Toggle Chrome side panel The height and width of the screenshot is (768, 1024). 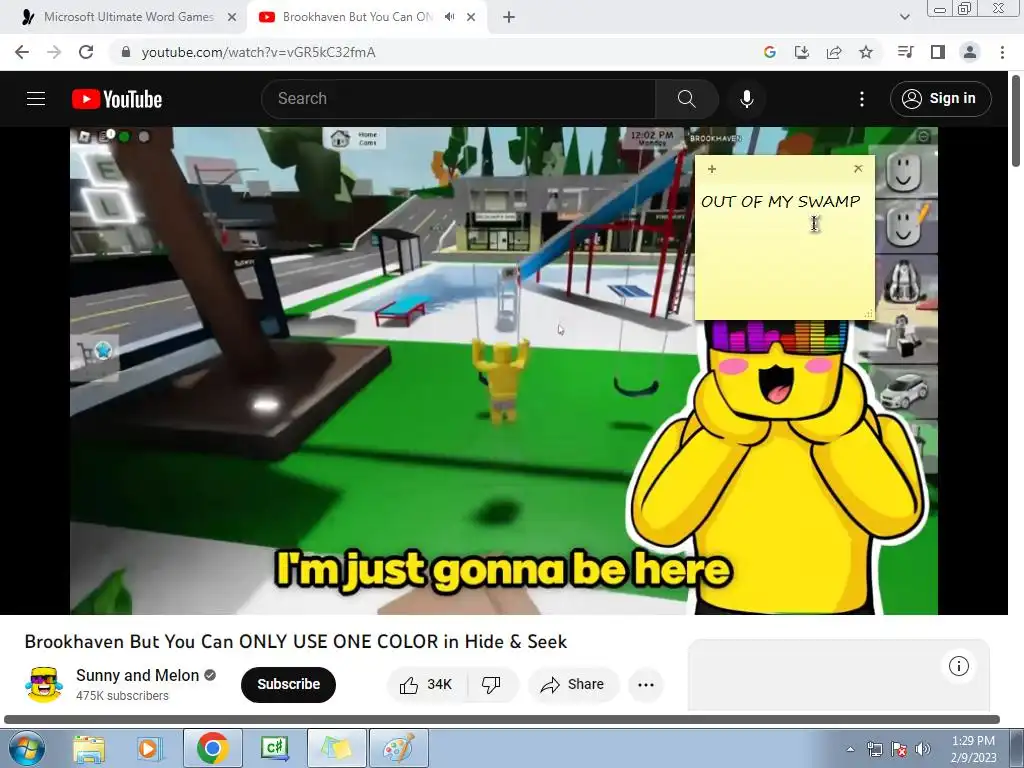point(938,52)
